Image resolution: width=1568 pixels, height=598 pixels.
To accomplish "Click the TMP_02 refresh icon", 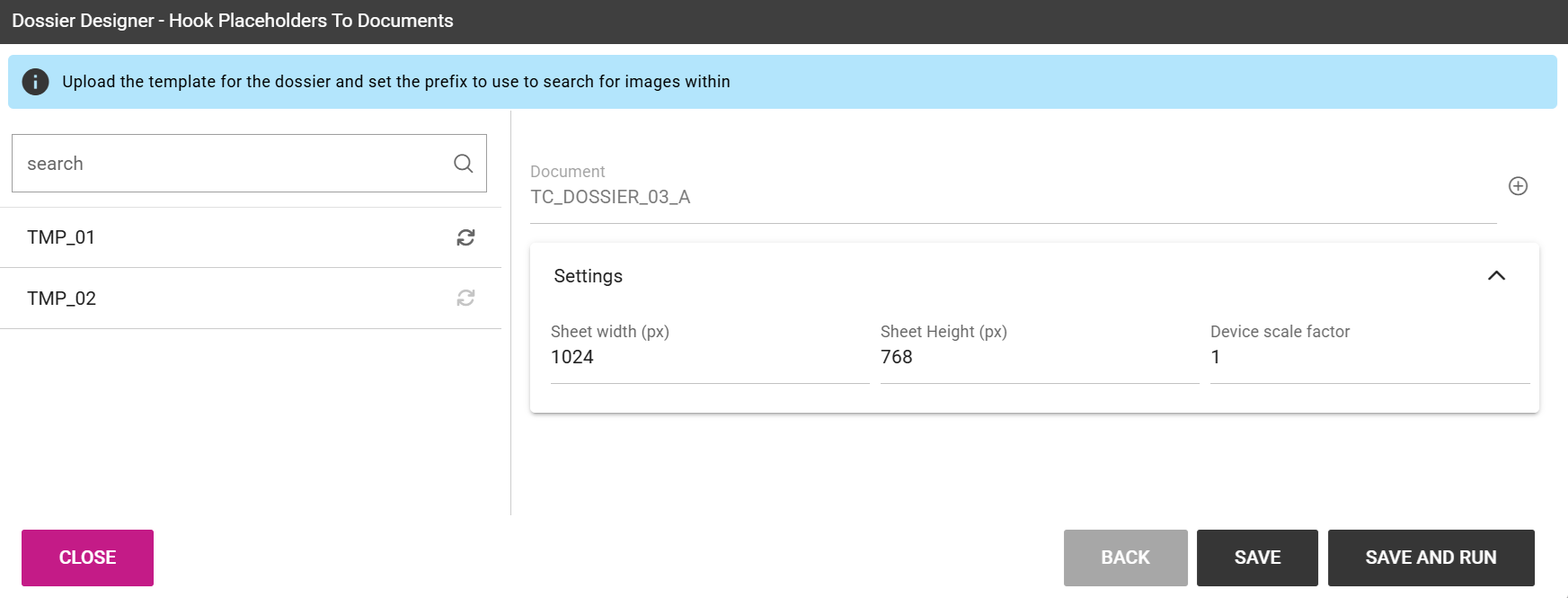I will click(x=465, y=298).
